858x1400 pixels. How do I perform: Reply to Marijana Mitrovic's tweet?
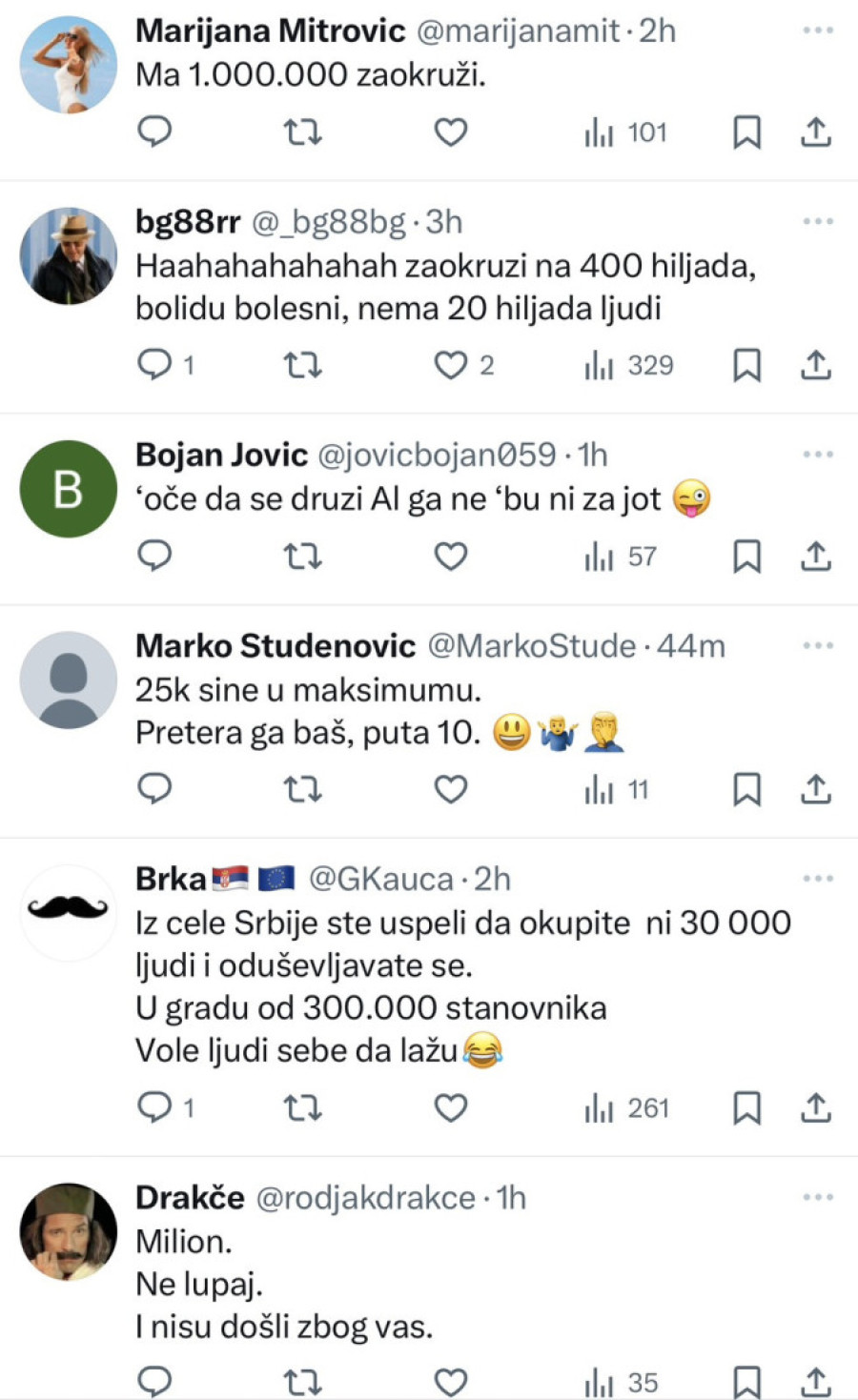point(154,131)
